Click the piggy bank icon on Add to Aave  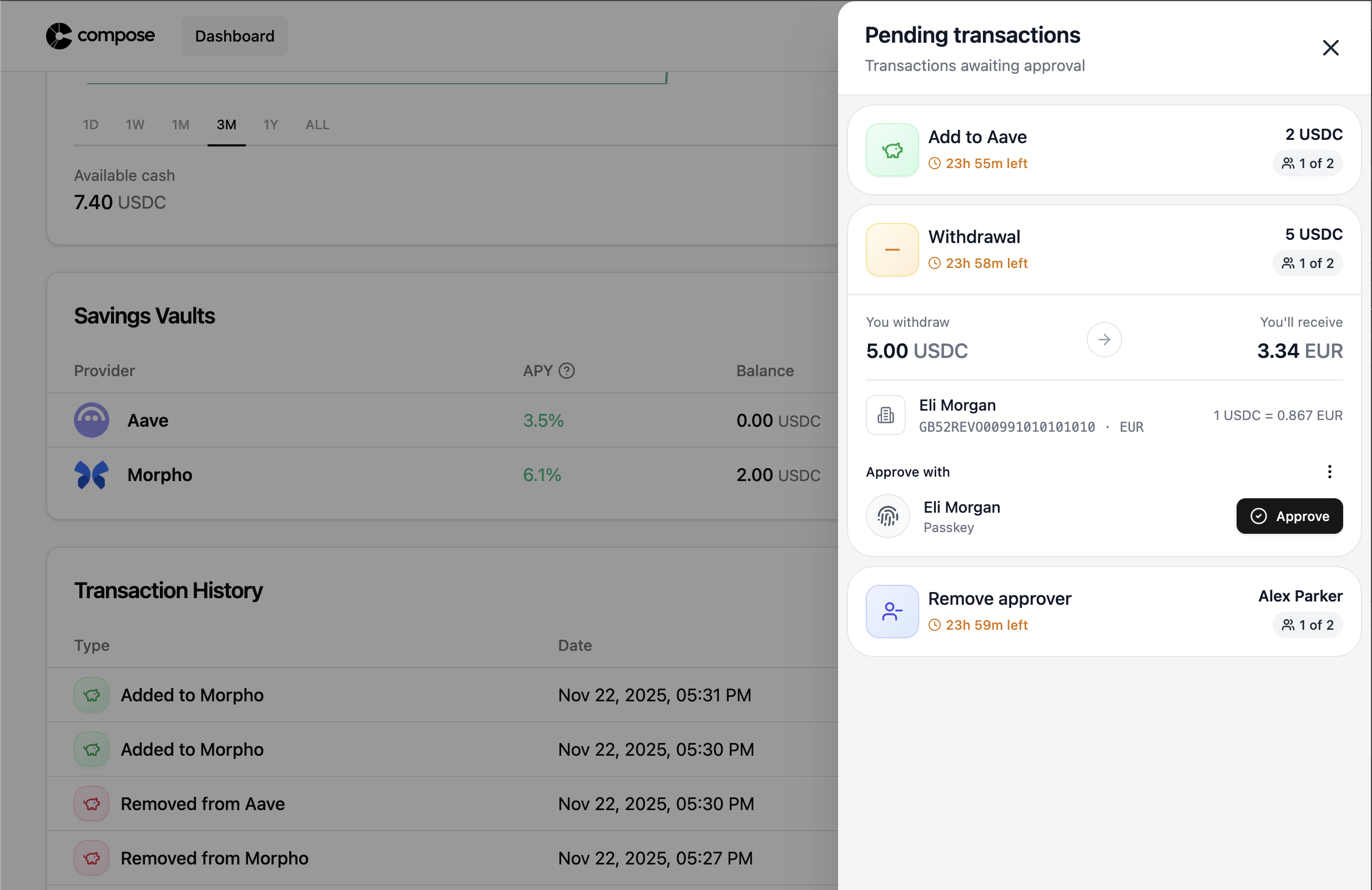(x=891, y=150)
